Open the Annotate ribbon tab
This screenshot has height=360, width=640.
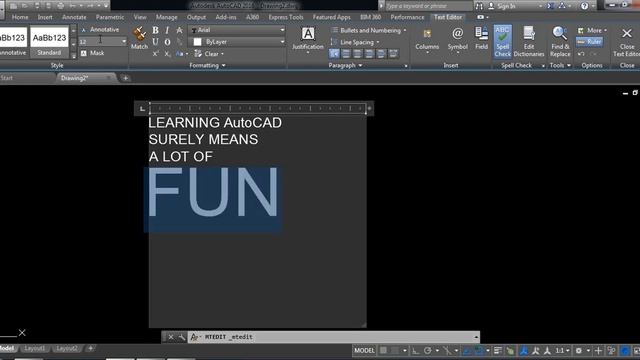tap(74, 17)
